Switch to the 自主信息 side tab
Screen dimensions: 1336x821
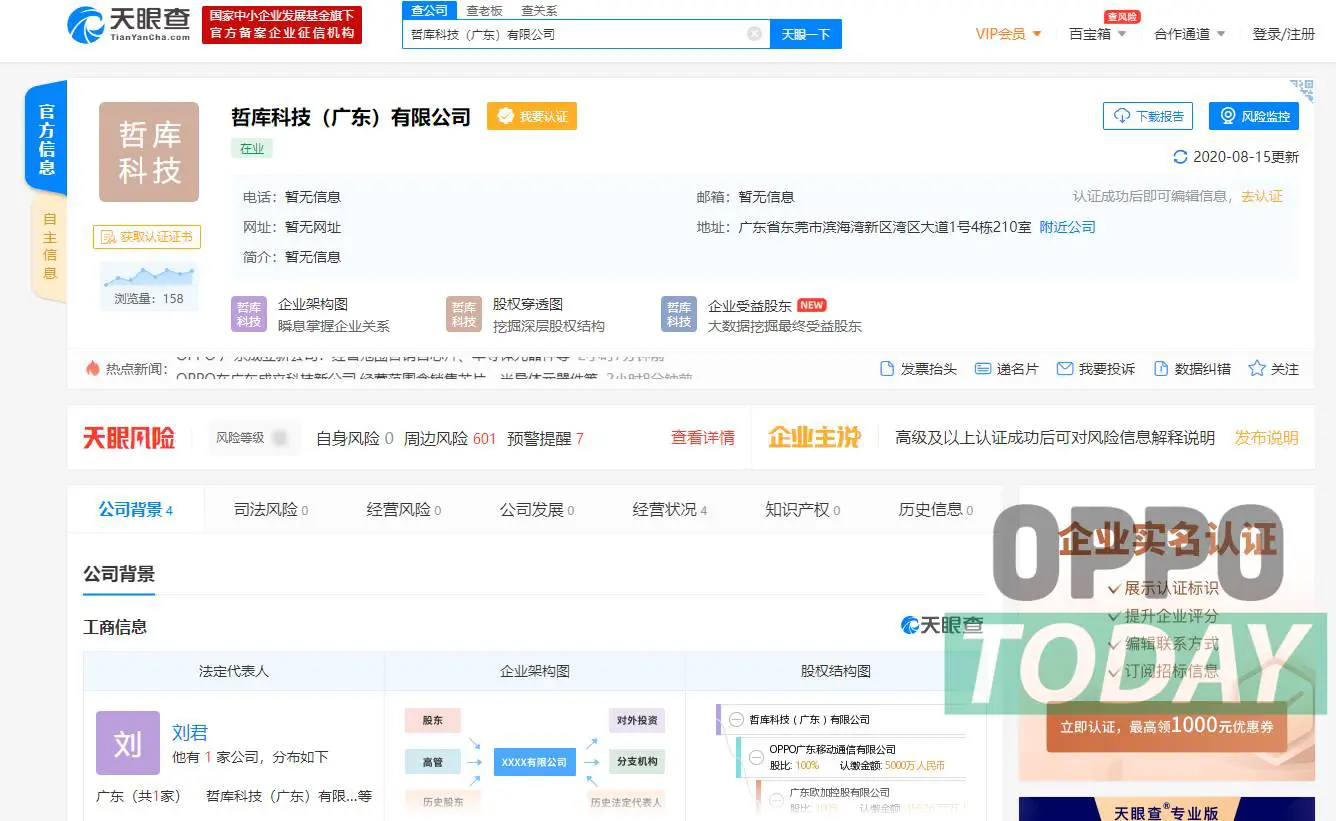(x=49, y=246)
